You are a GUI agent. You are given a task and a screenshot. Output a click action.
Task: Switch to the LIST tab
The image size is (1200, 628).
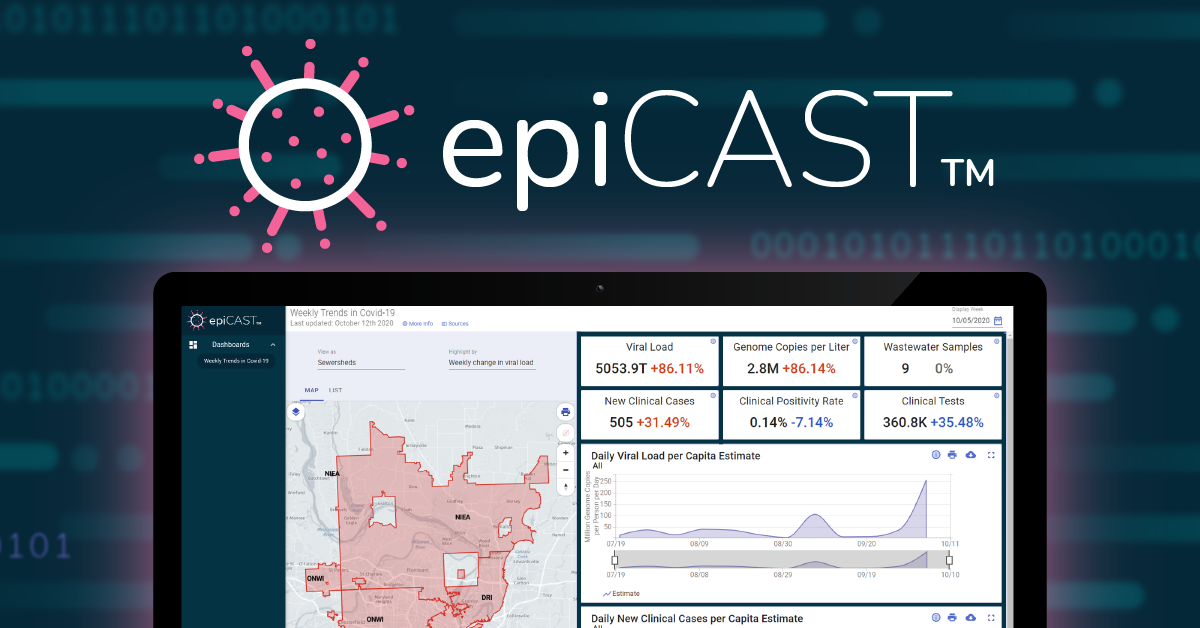pos(335,390)
